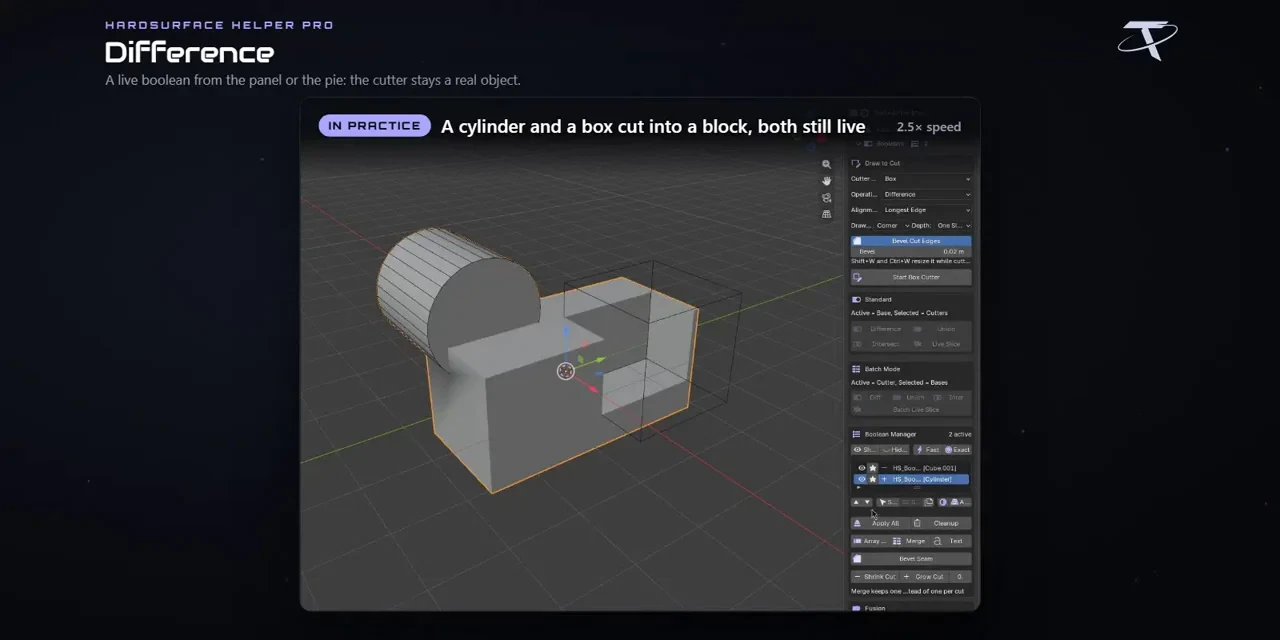This screenshot has height=640, width=1280.
Task: Click the Array button
Action: [870, 541]
